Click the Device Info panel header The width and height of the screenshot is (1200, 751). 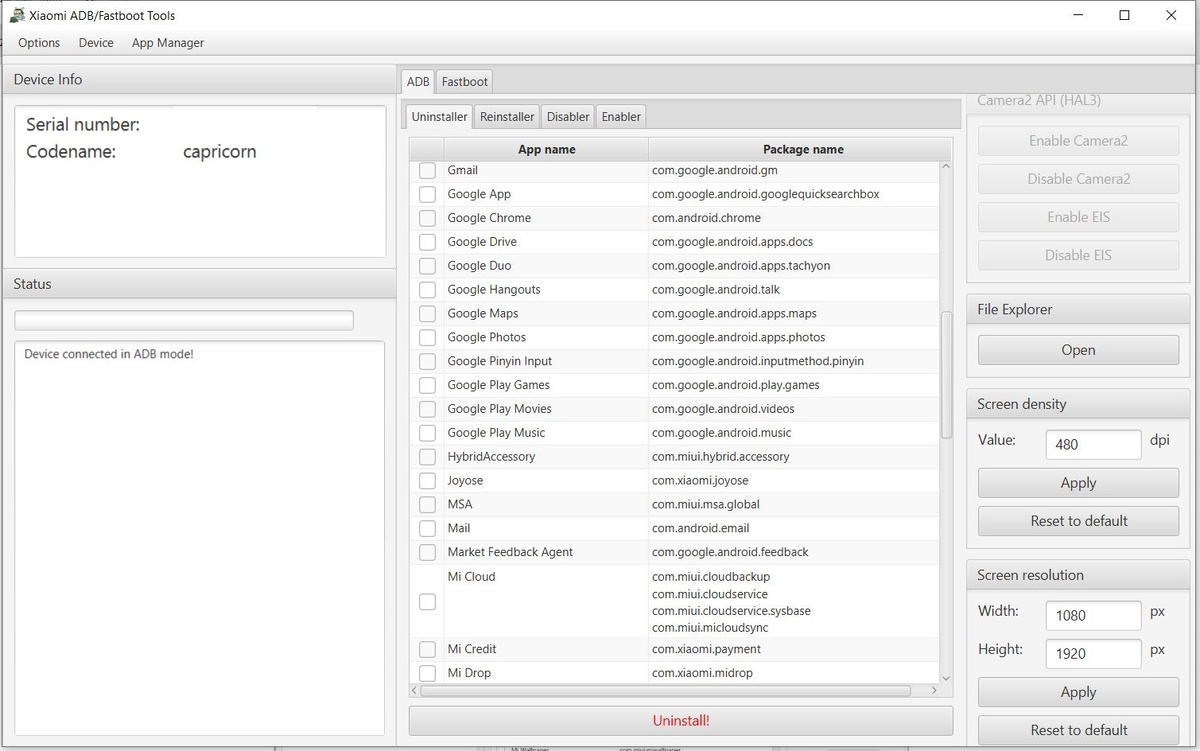click(x=198, y=79)
